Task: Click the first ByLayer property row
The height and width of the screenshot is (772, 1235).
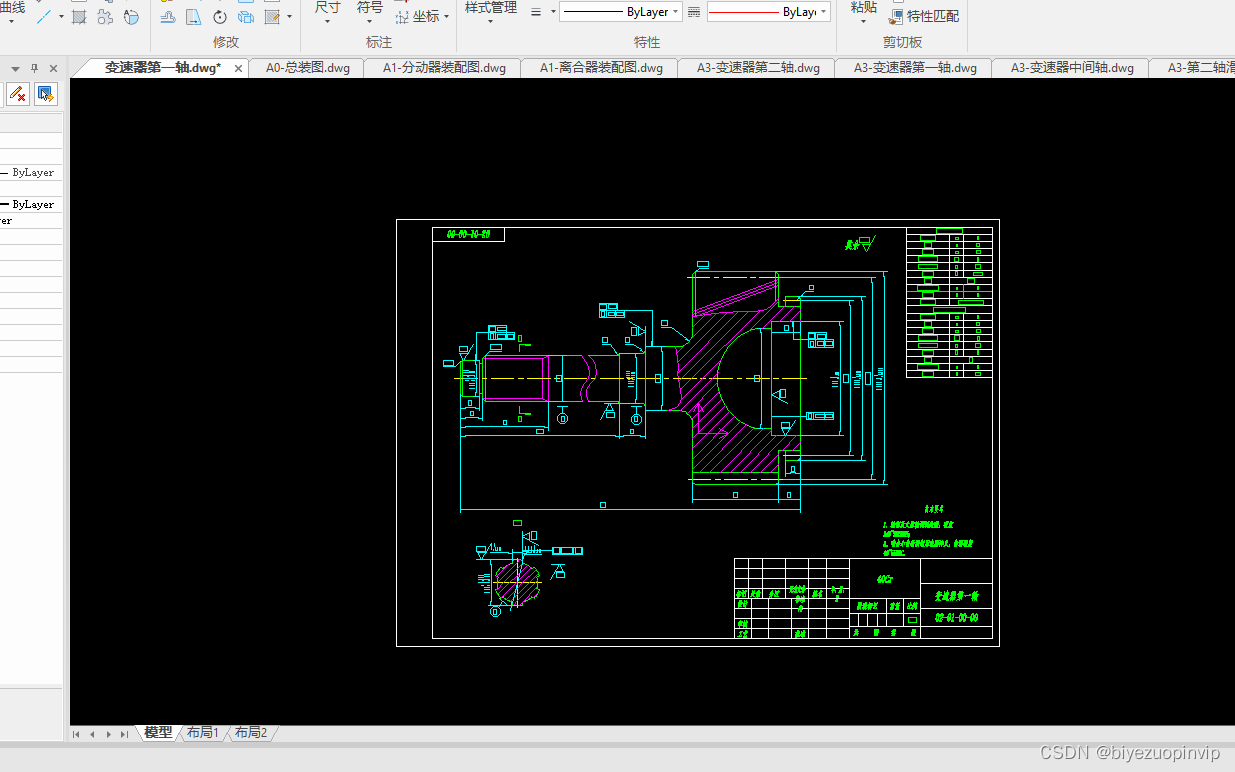Action: (x=30, y=172)
